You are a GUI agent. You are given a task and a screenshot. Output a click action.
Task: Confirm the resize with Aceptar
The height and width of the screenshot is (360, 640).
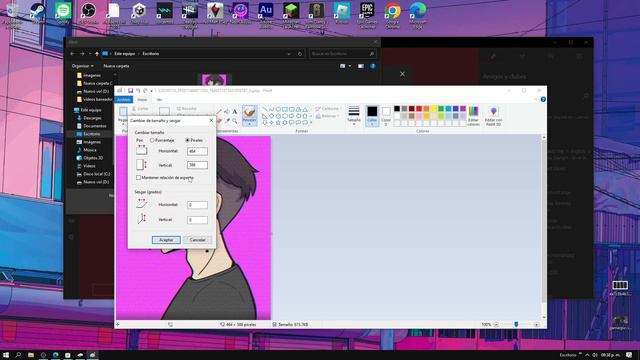[166, 240]
